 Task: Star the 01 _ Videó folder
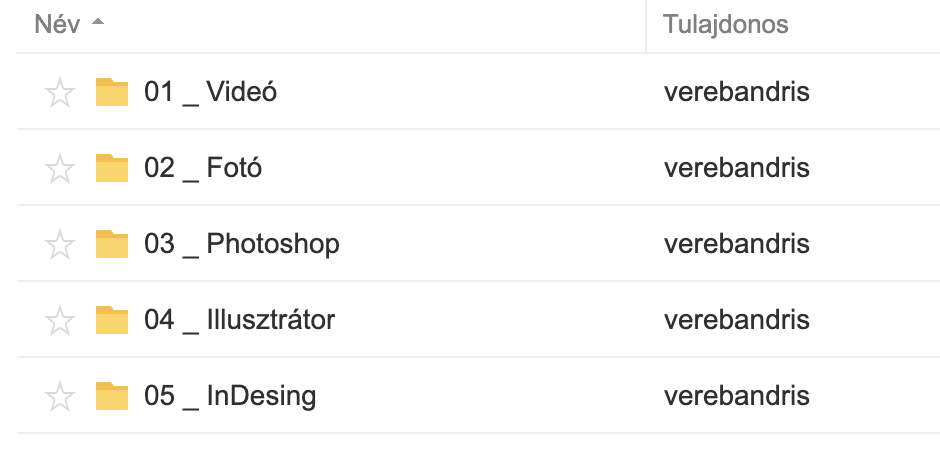(60, 93)
